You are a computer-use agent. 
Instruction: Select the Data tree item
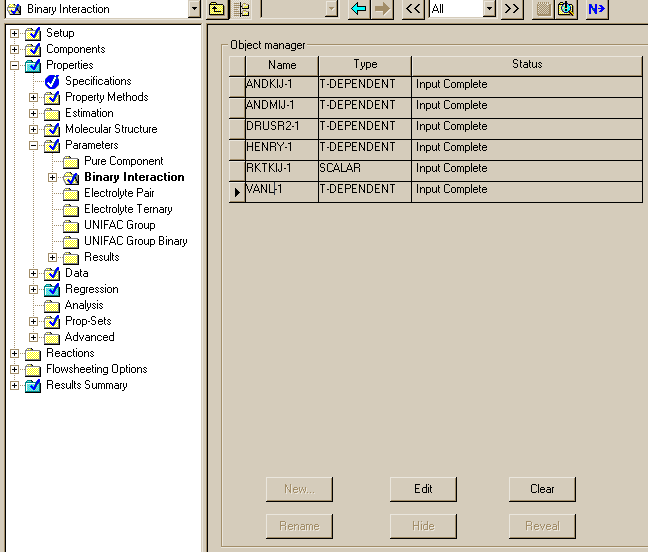[x=76, y=273]
